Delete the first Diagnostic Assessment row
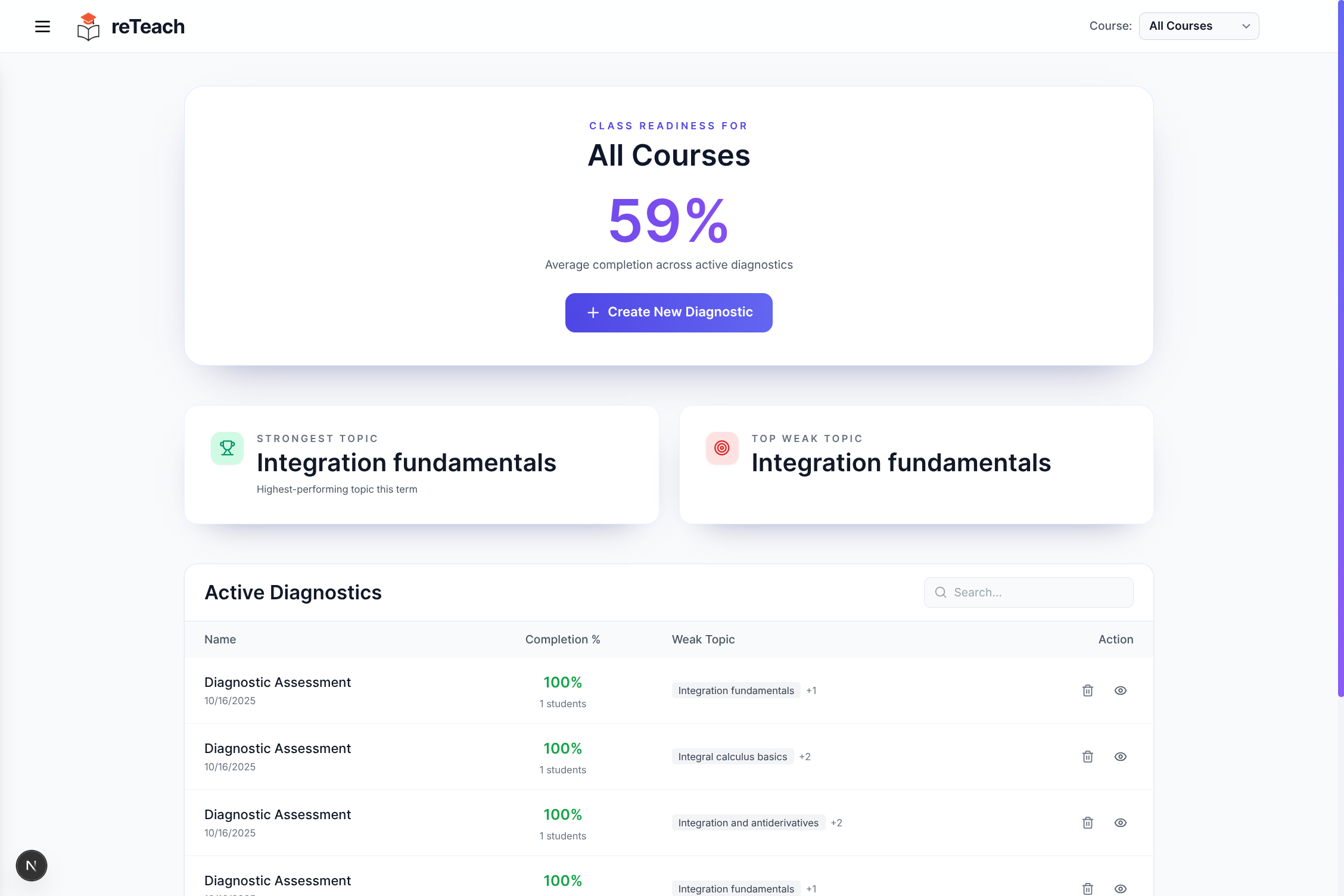Screen dimensions: 1344x896 point(1087,690)
